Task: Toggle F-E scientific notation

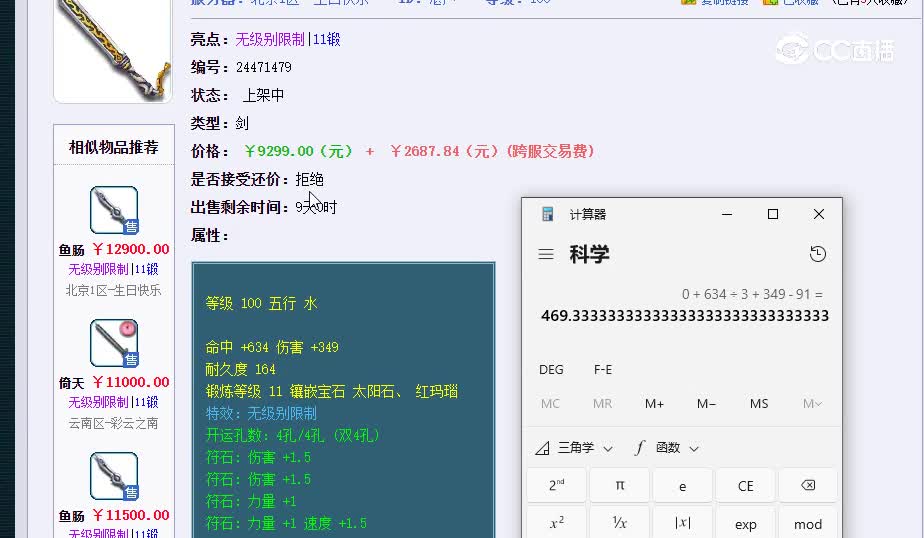Action: (x=603, y=369)
